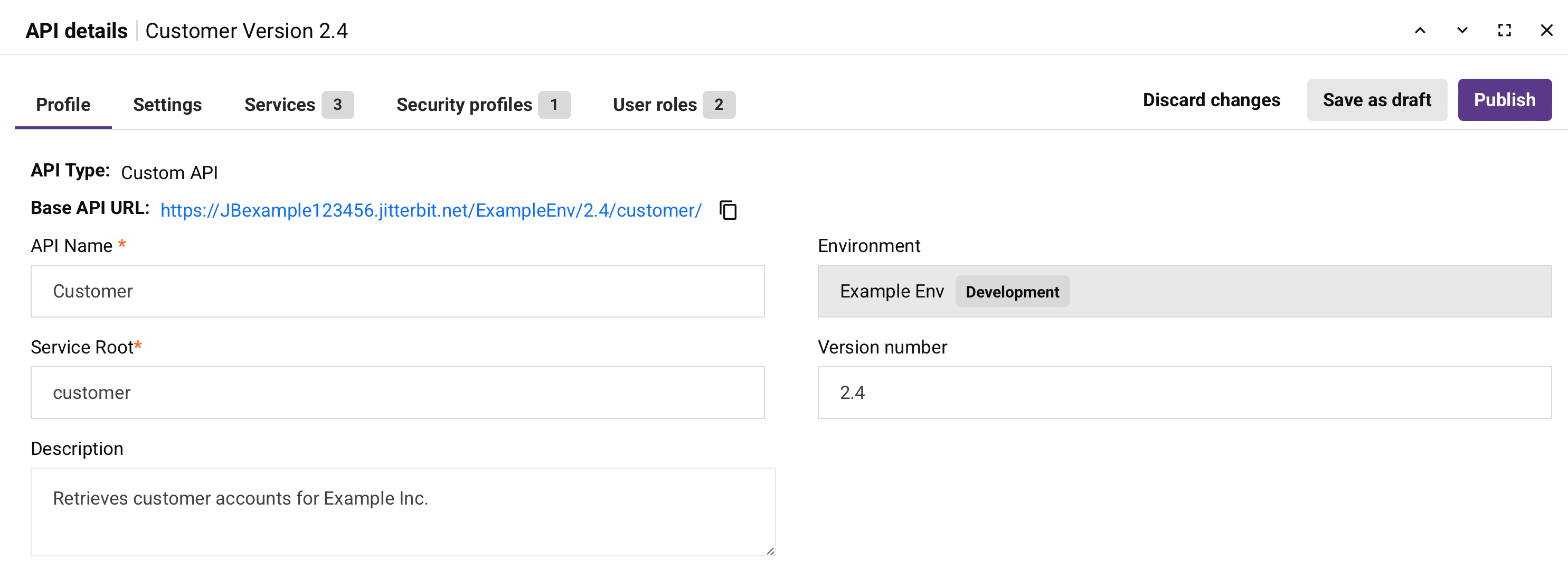Click the Description resize handle

pyautogui.click(x=770, y=551)
